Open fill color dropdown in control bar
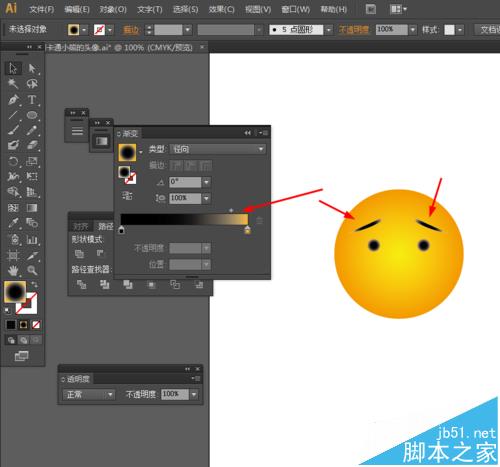Viewport: 500px width, 467px height. click(x=84, y=30)
